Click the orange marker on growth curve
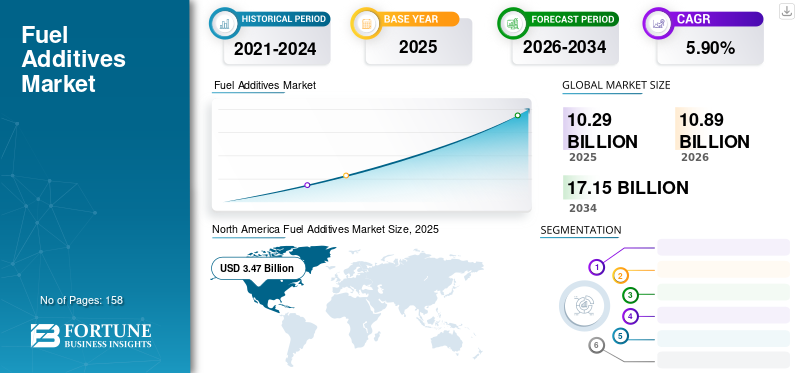The image size is (800, 373). point(346,176)
